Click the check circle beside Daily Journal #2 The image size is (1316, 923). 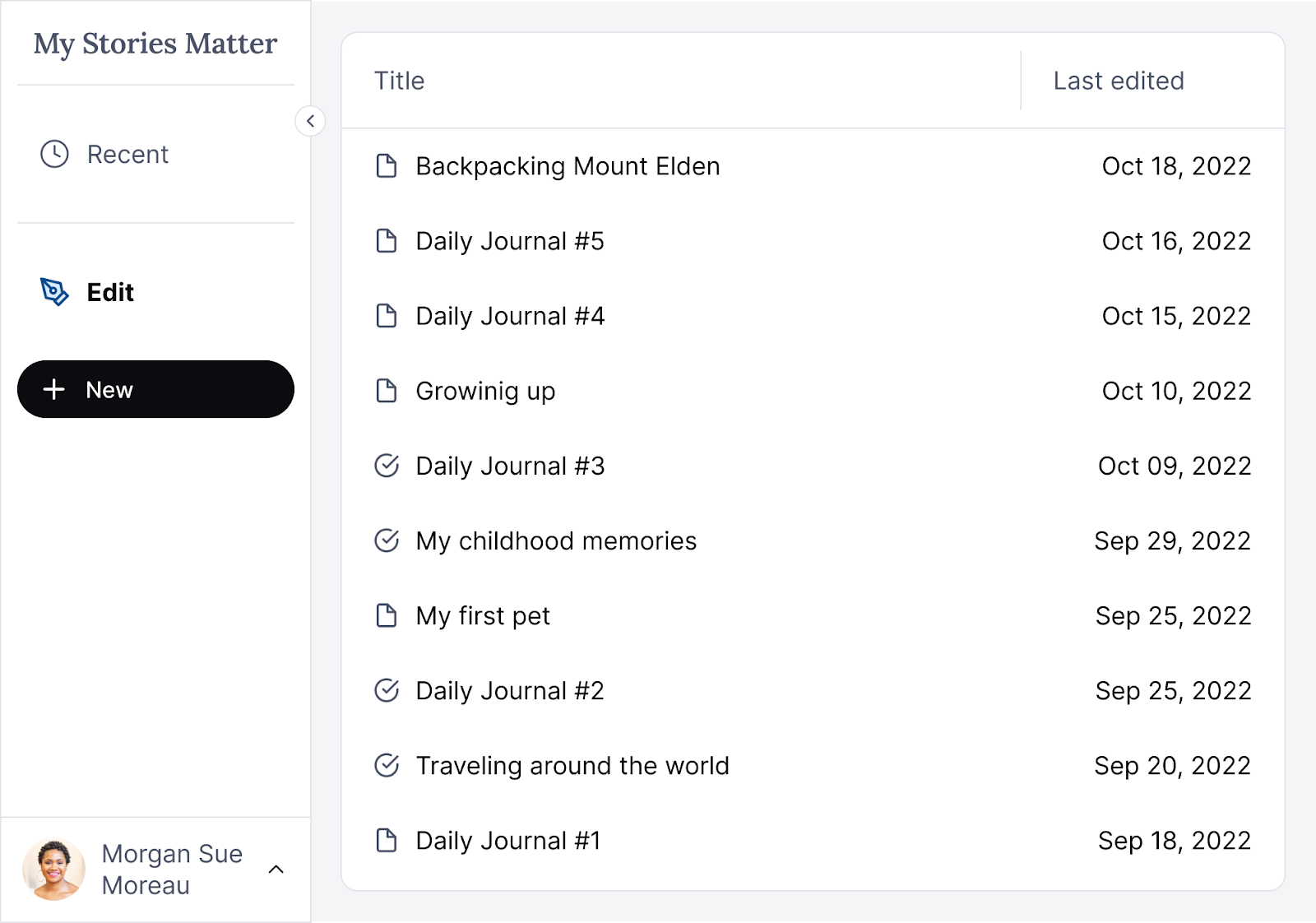(387, 690)
